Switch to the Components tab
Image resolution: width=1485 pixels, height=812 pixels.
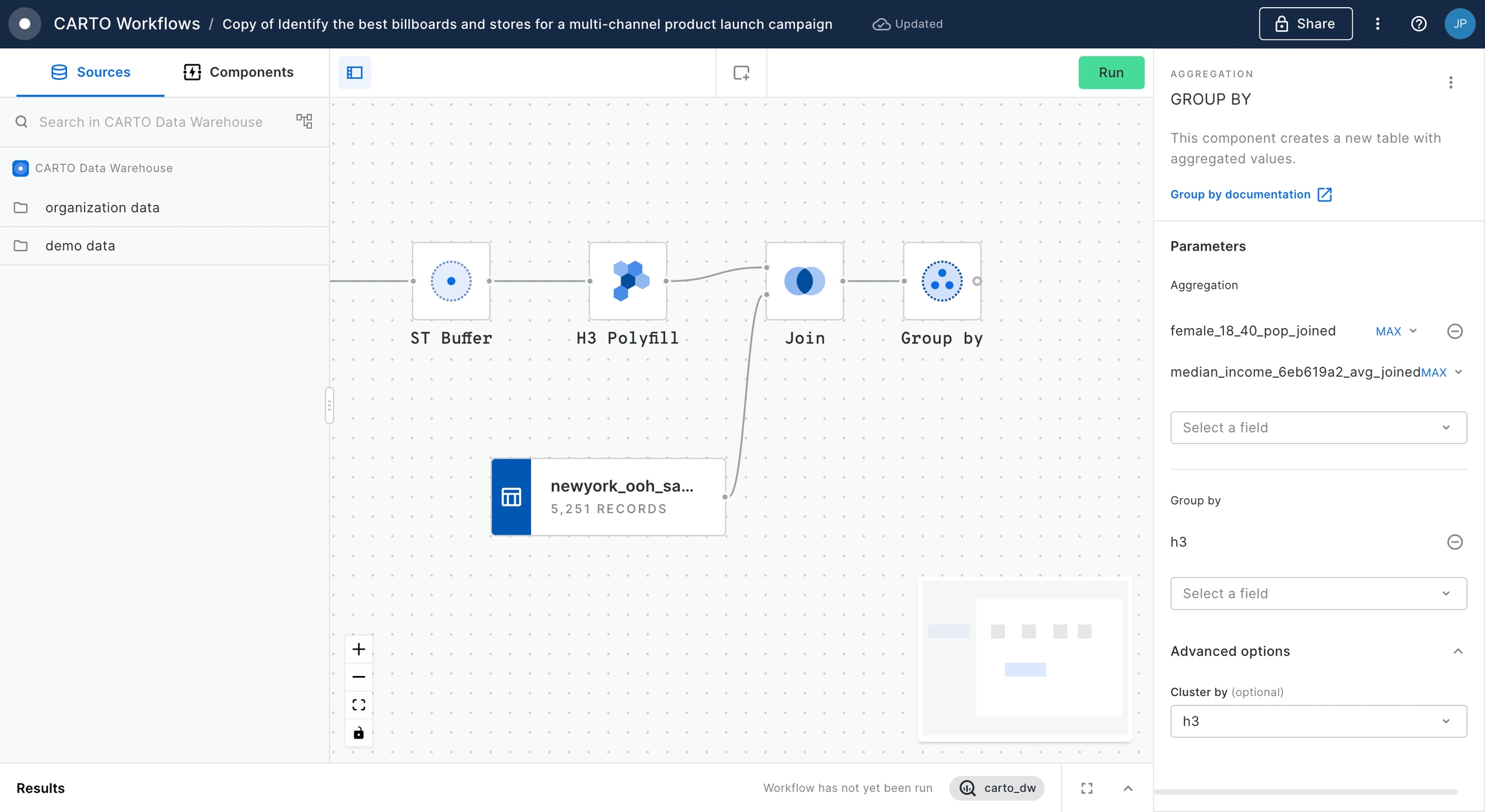pyautogui.click(x=238, y=72)
